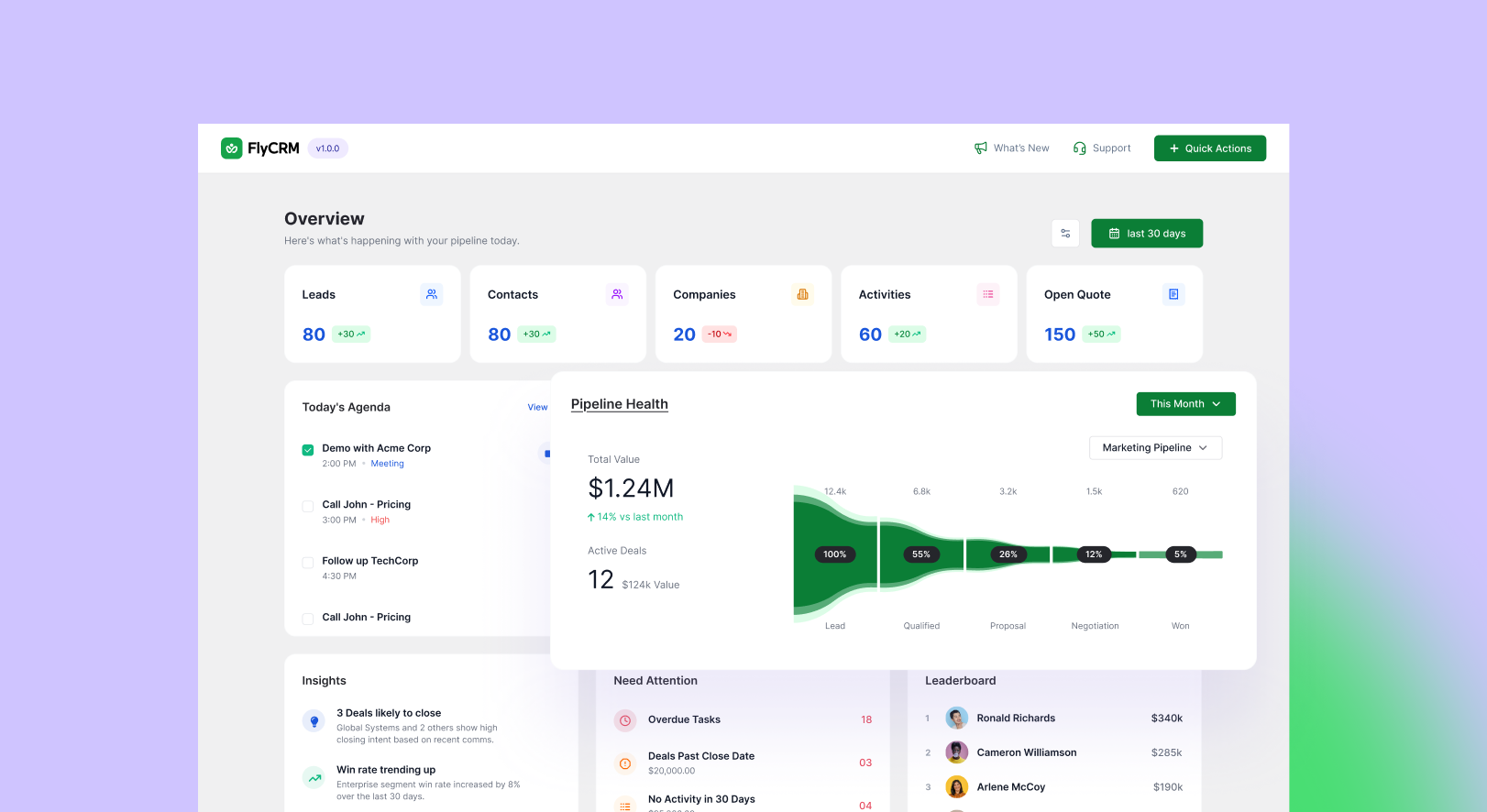
Task: Click the Deals Past Close Date alert icon
Action: [625, 763]
